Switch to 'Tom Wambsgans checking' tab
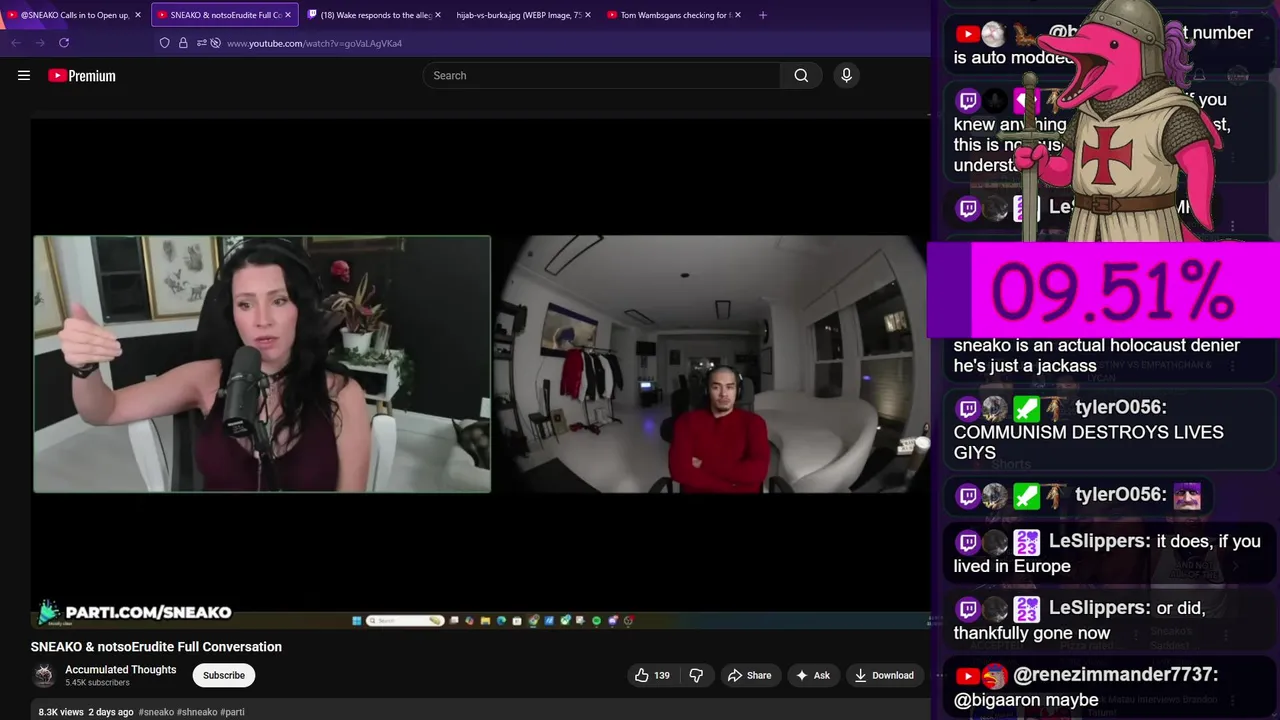Image resolution: width=1280 pixels, height=720 pixels. point(675,15)
